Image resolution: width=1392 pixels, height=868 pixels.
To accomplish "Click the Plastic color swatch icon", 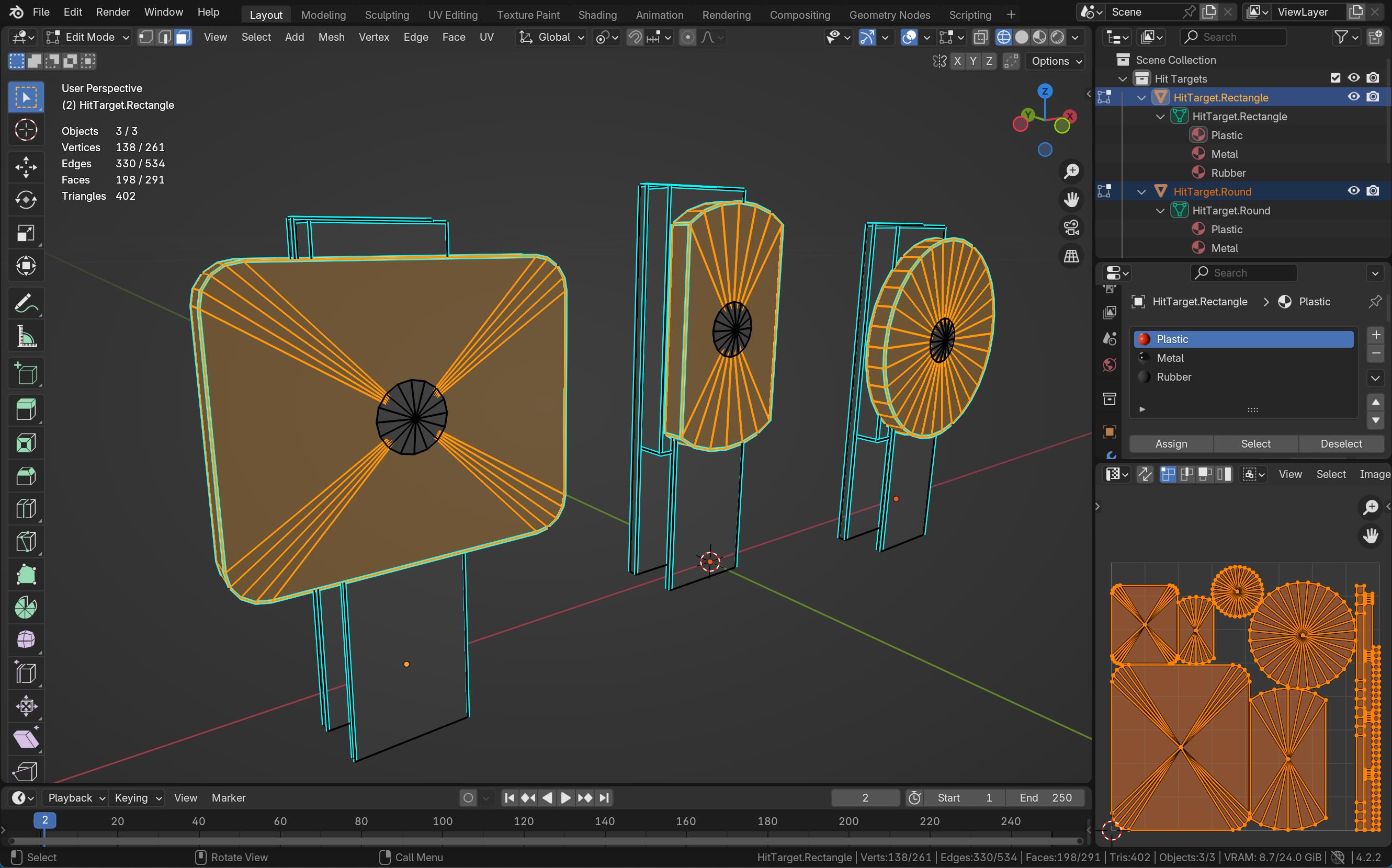I will point(1144,338).
